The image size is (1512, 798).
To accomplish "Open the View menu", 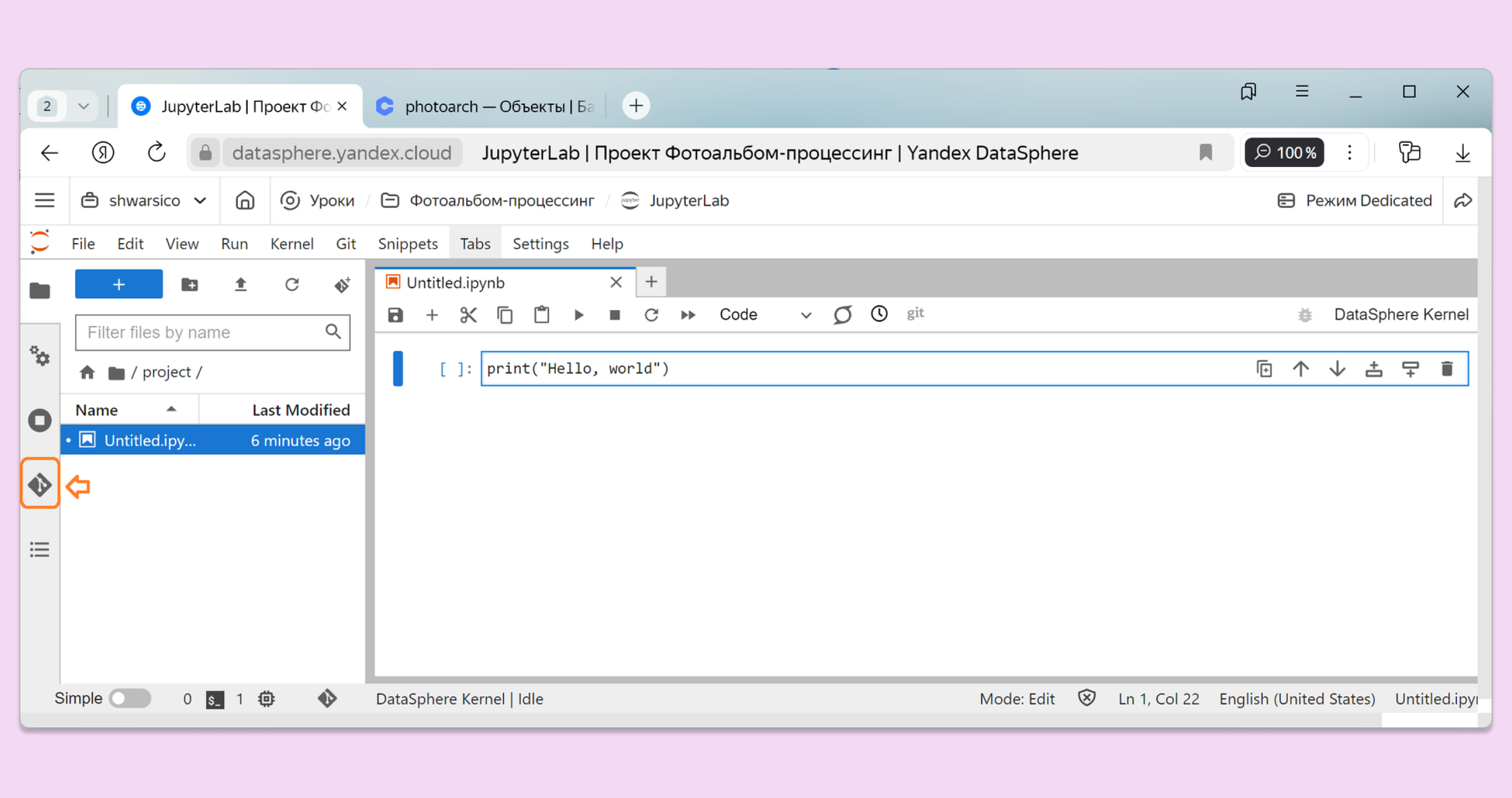I will click(x=182, y=244).
